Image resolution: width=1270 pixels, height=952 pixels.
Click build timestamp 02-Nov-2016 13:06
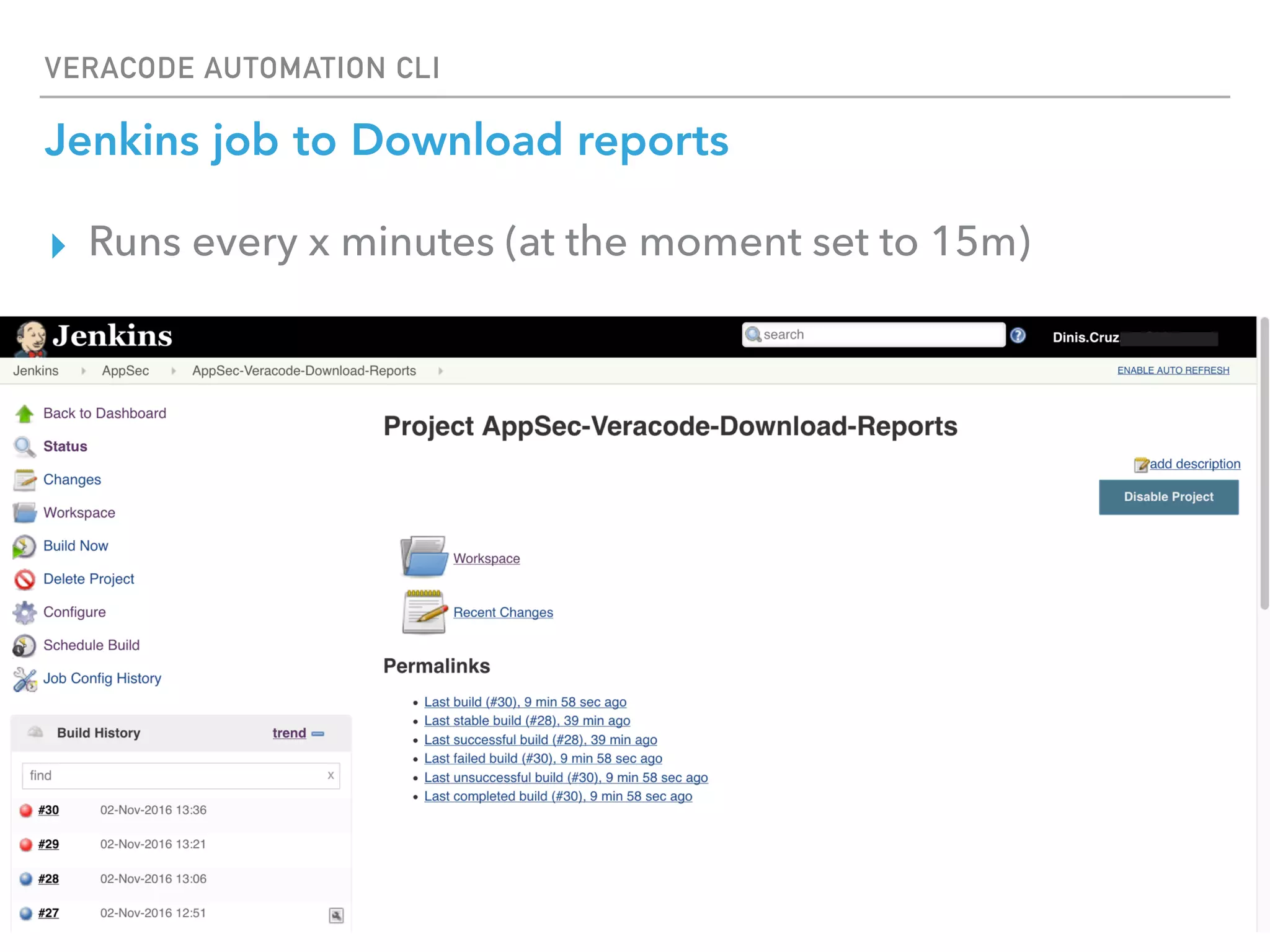pyautogui.click(x=153, y=879)
